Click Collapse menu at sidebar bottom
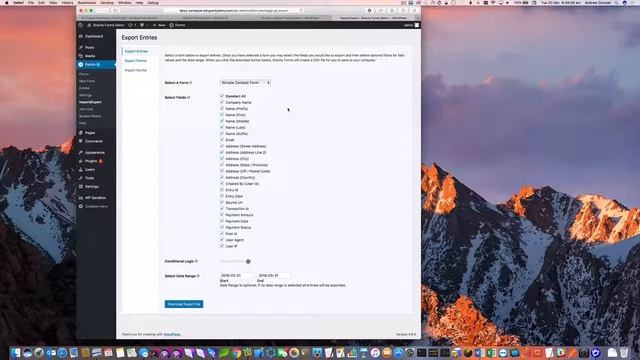Image resolution: width=640 pixels, height=360 pixels. pyautogui.click(x=96, y=207)
